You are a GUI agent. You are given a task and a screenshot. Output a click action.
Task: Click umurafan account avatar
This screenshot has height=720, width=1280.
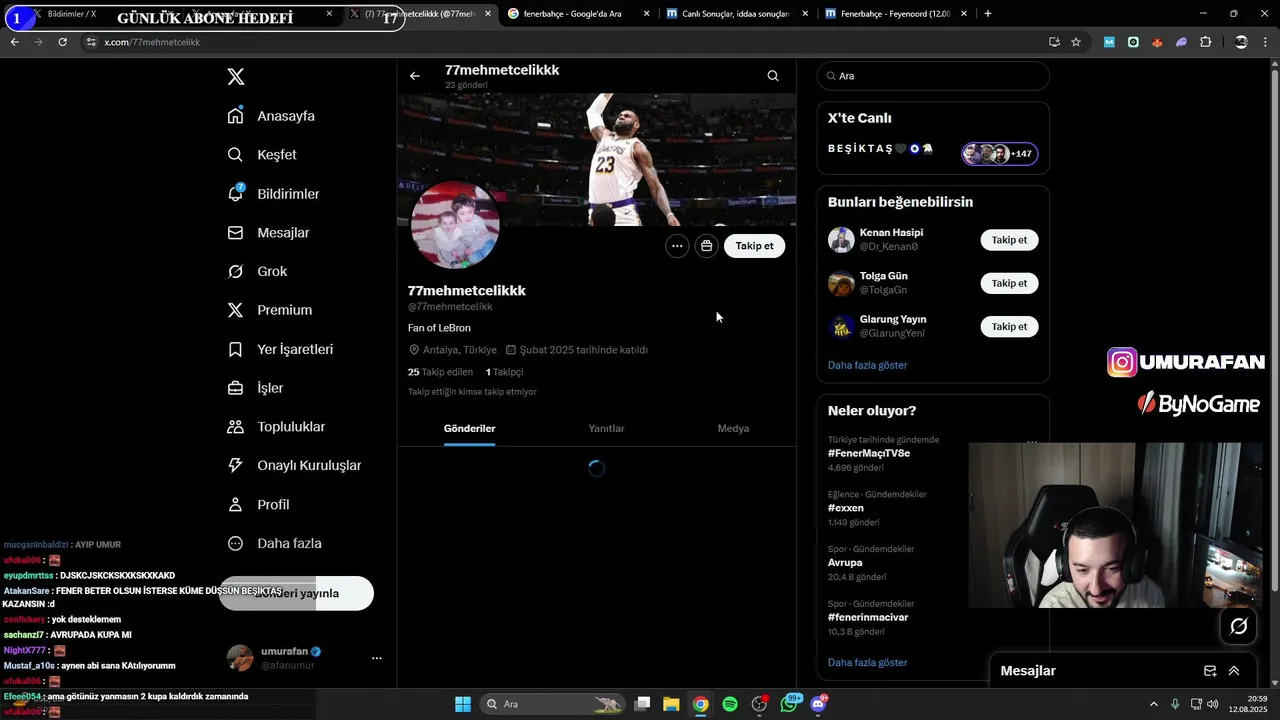click(240, 658)
